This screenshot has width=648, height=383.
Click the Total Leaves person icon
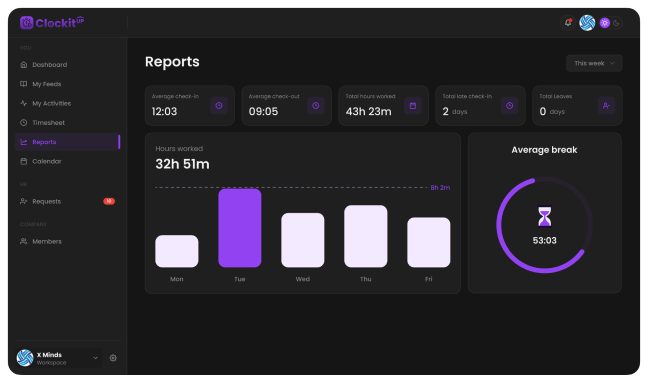[x=606, y=106]
